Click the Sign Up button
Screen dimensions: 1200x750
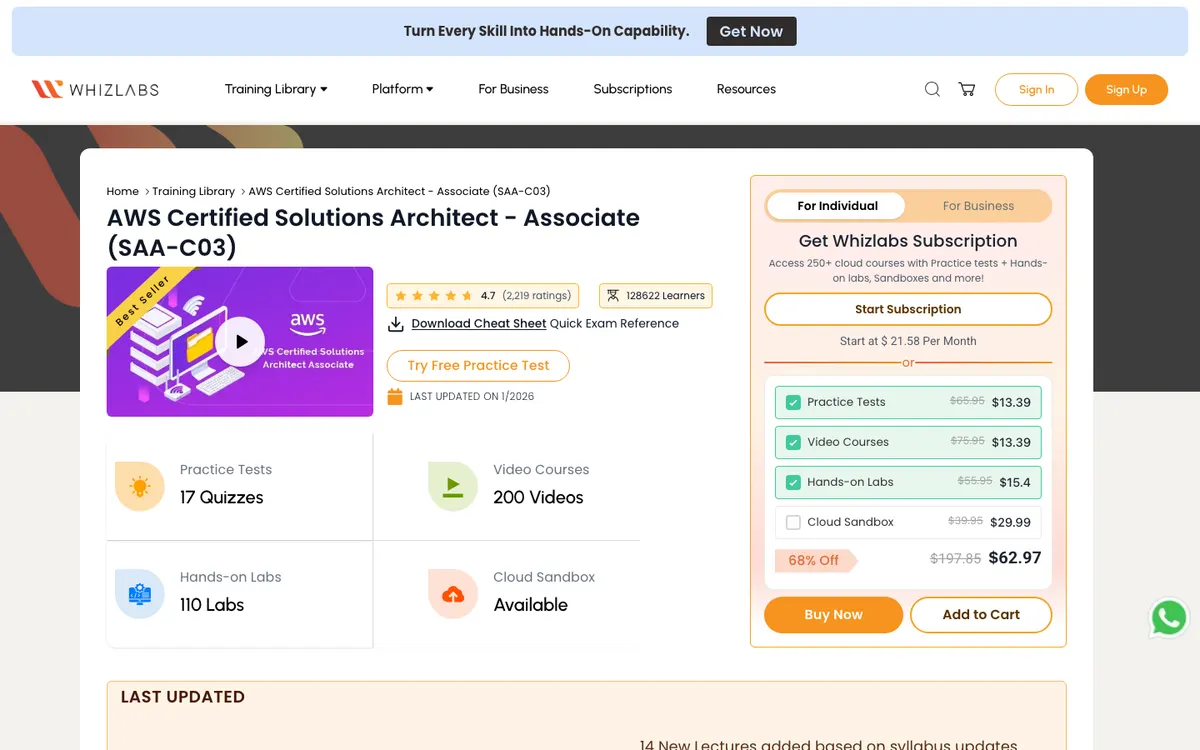coord(1126,89)
